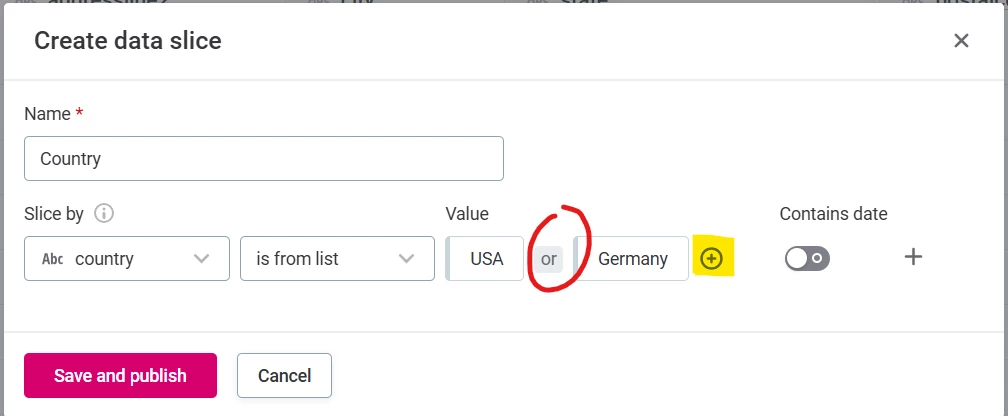Click the Contains date label
Viewport: 1008px width, 416px height.
click(x=833, y=214)
